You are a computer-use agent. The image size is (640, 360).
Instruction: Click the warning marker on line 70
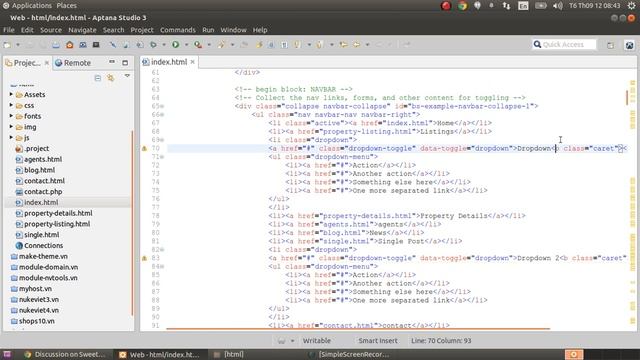pos(144,148)
